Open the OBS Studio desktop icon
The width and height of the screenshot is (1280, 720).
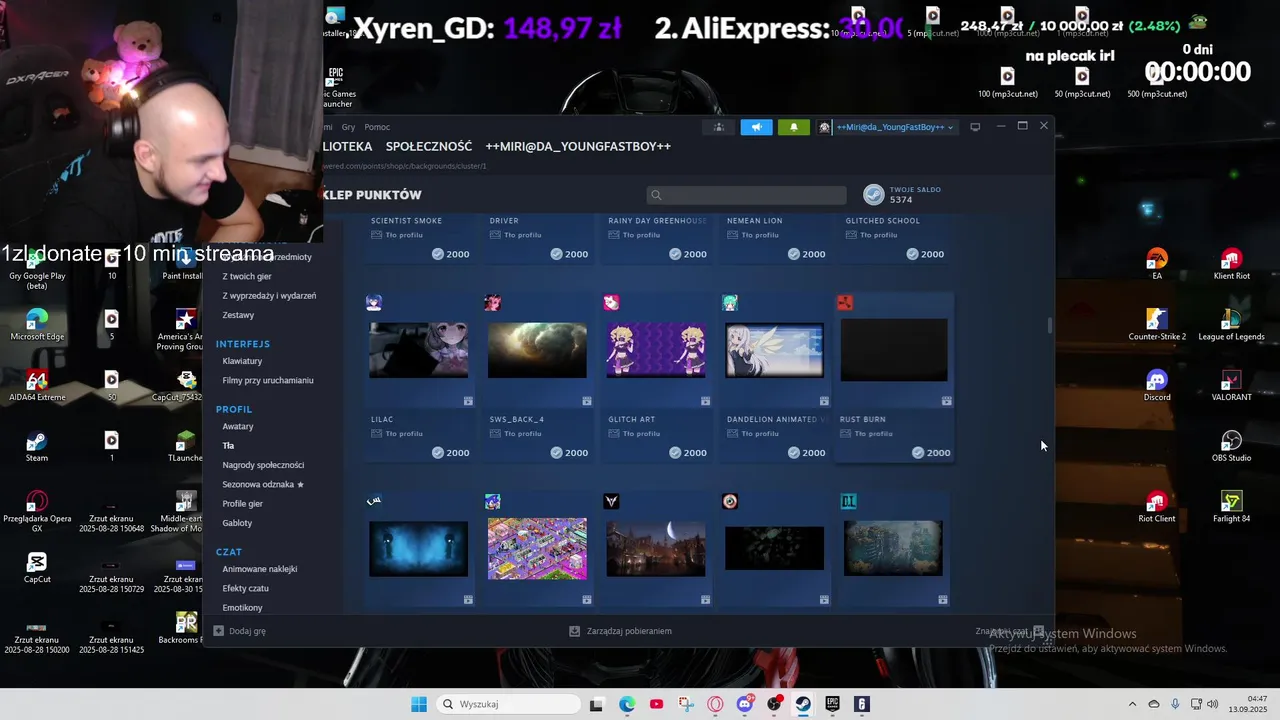pos(1231,447)
